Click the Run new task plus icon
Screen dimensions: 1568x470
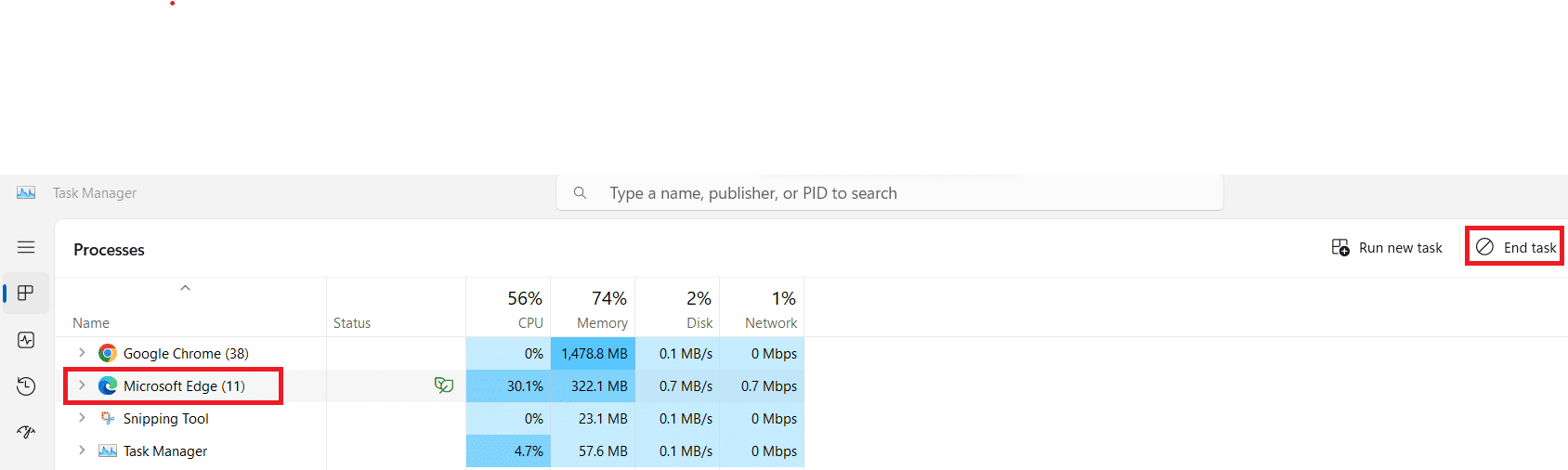(x=1340, y=247)
